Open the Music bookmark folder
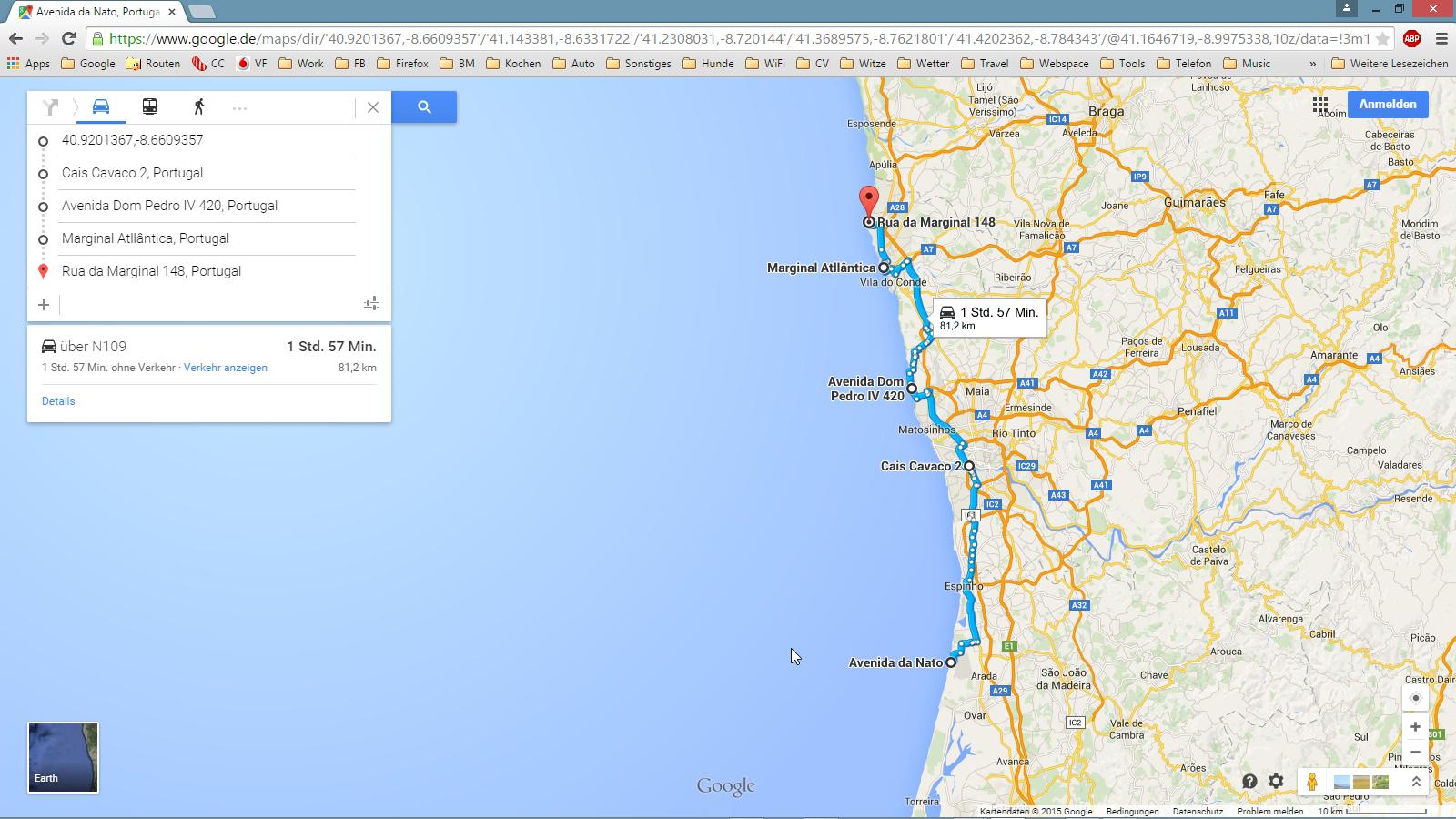This screenshot has width=1456, height=819. [x=1247, y=64]
